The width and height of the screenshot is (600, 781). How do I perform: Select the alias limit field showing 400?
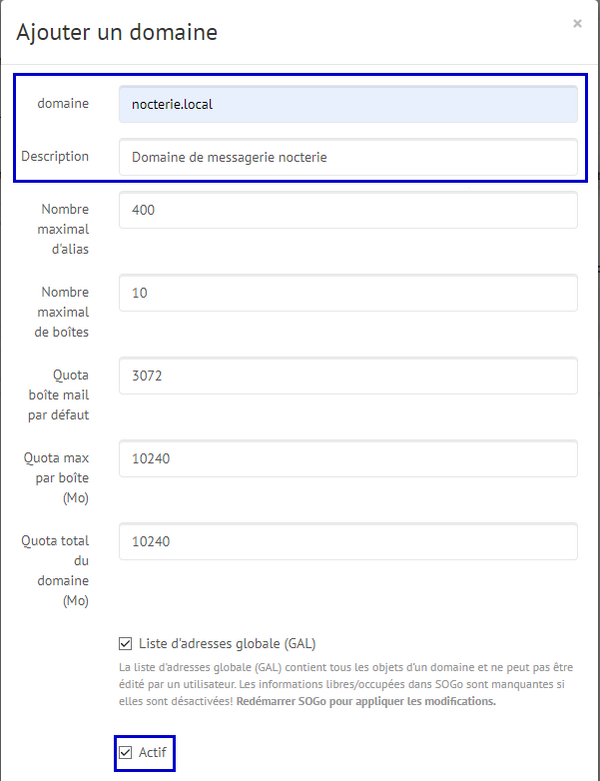point(347,211)
